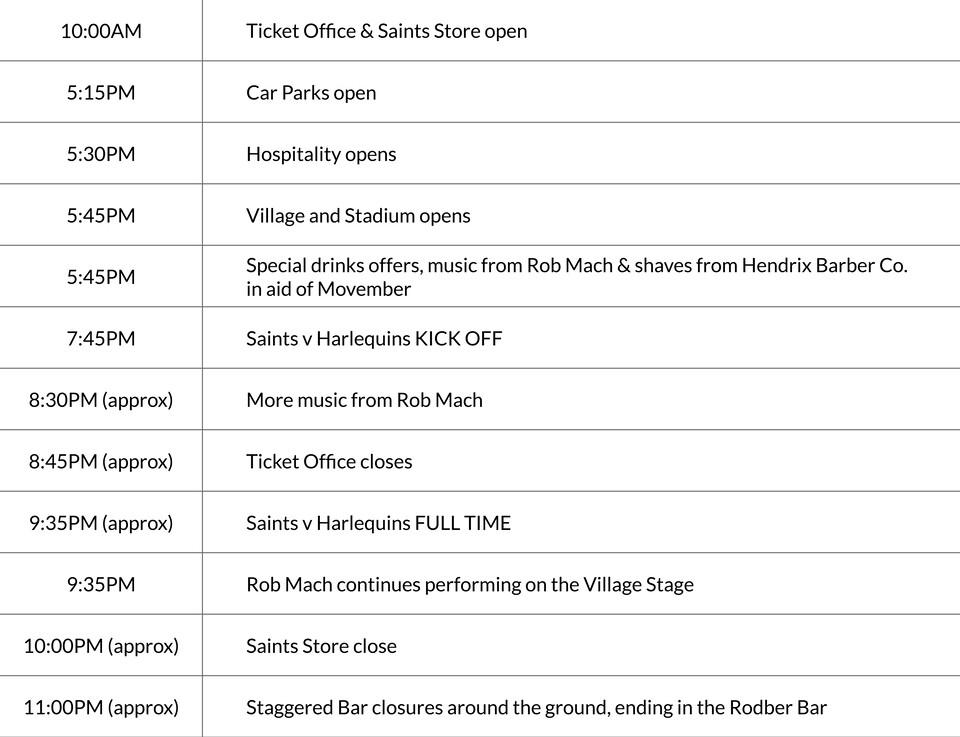Image resolution: width=960 pixels, height=737 pixels.
Task: Select the 'Saints Store close' entry
Action: tap(321, 646)
